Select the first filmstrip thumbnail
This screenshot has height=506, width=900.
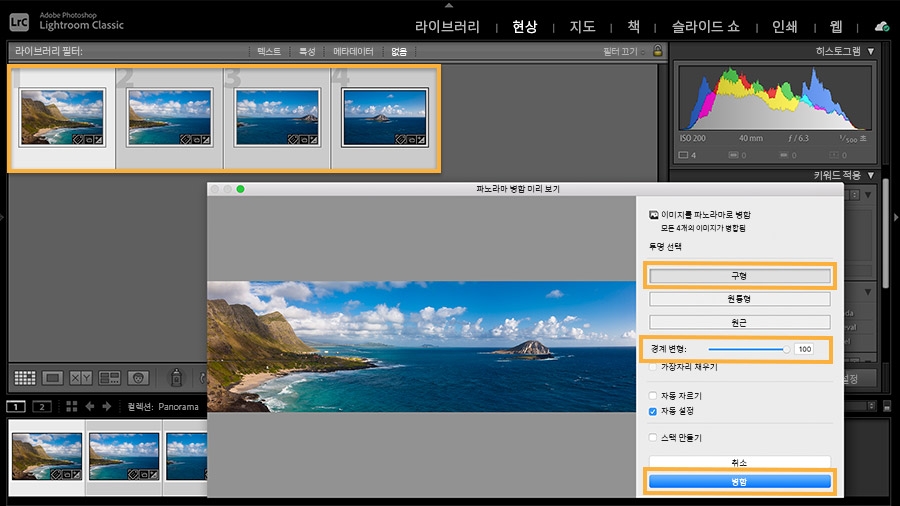tap(46, 456)
